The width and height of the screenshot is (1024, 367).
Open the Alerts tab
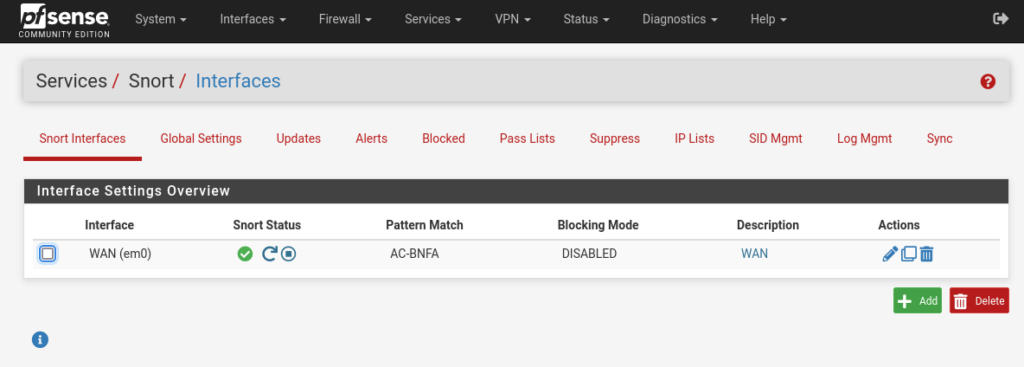click(x=372, y=138)
